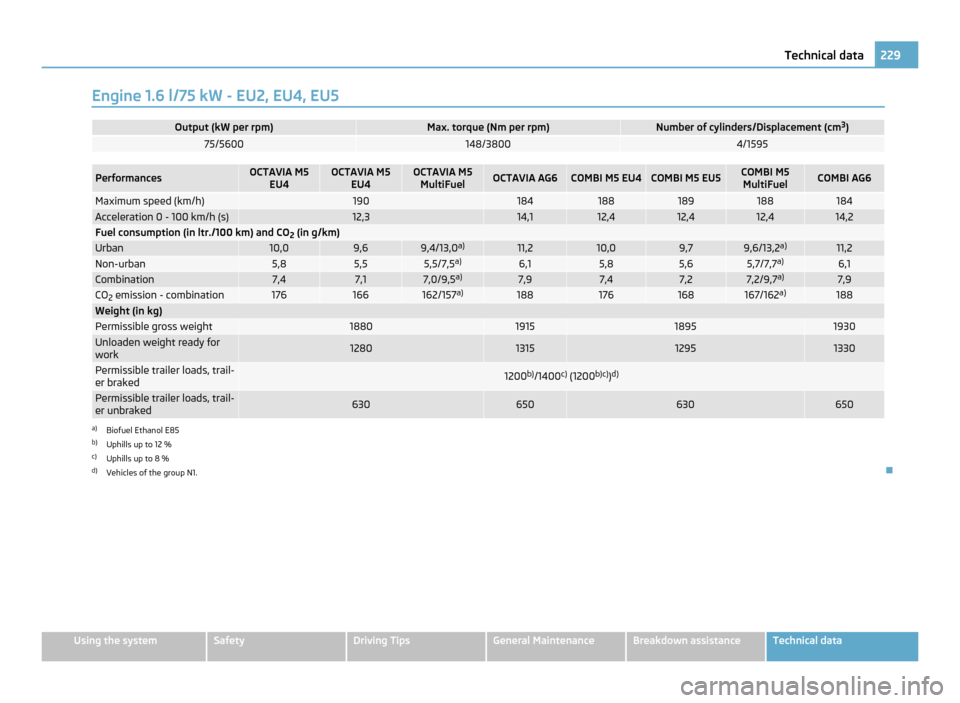Select the COMBI M5 MultiFuel column header
This screenshot has width=960, height=703.
(x=765, y=178)
